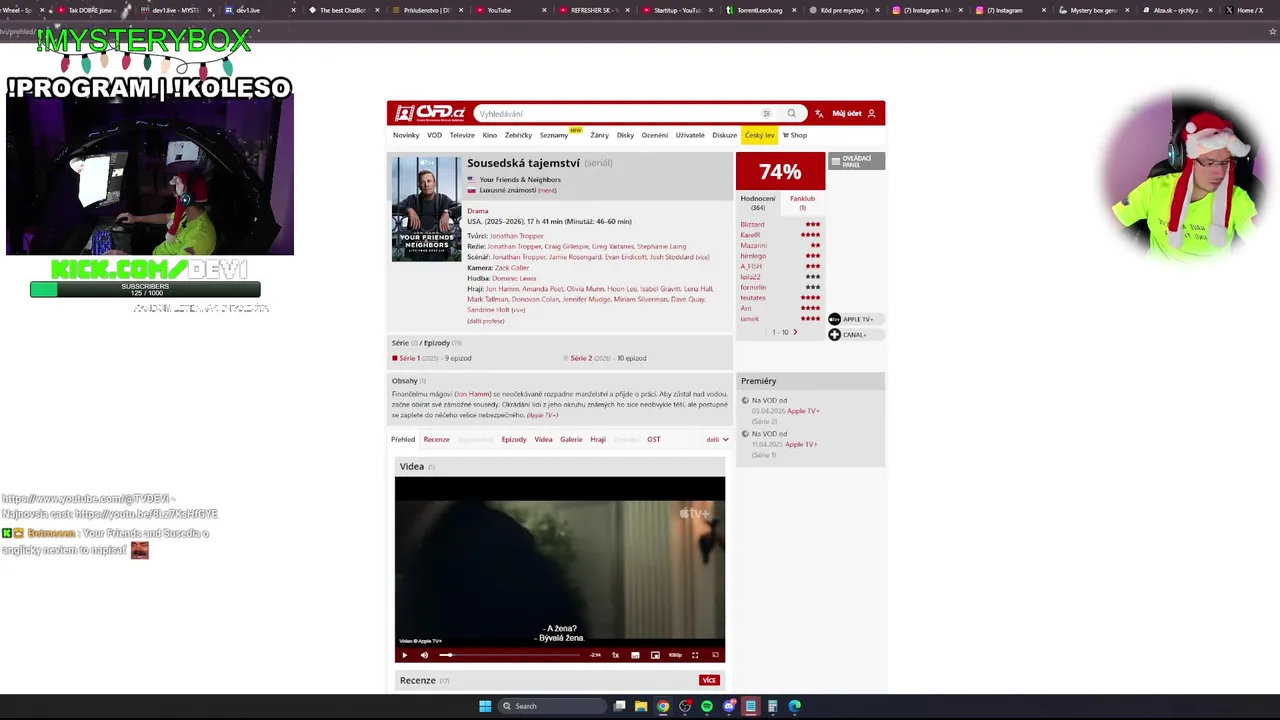This screenshot has width=1280, height=720.
Task: Open Google Chrome from taskbar
Action: click(663, 706)
